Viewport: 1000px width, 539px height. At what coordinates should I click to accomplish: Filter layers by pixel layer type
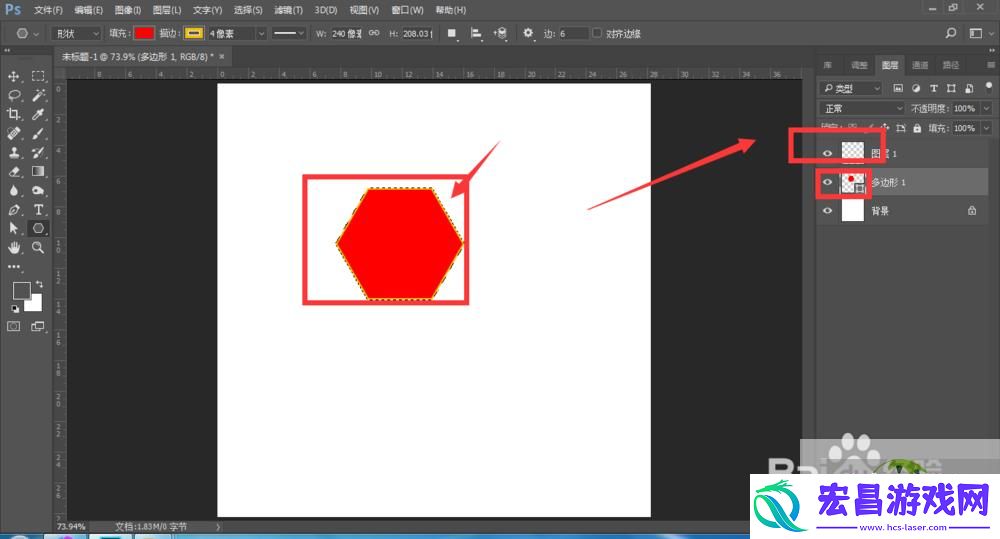point(898,88)
